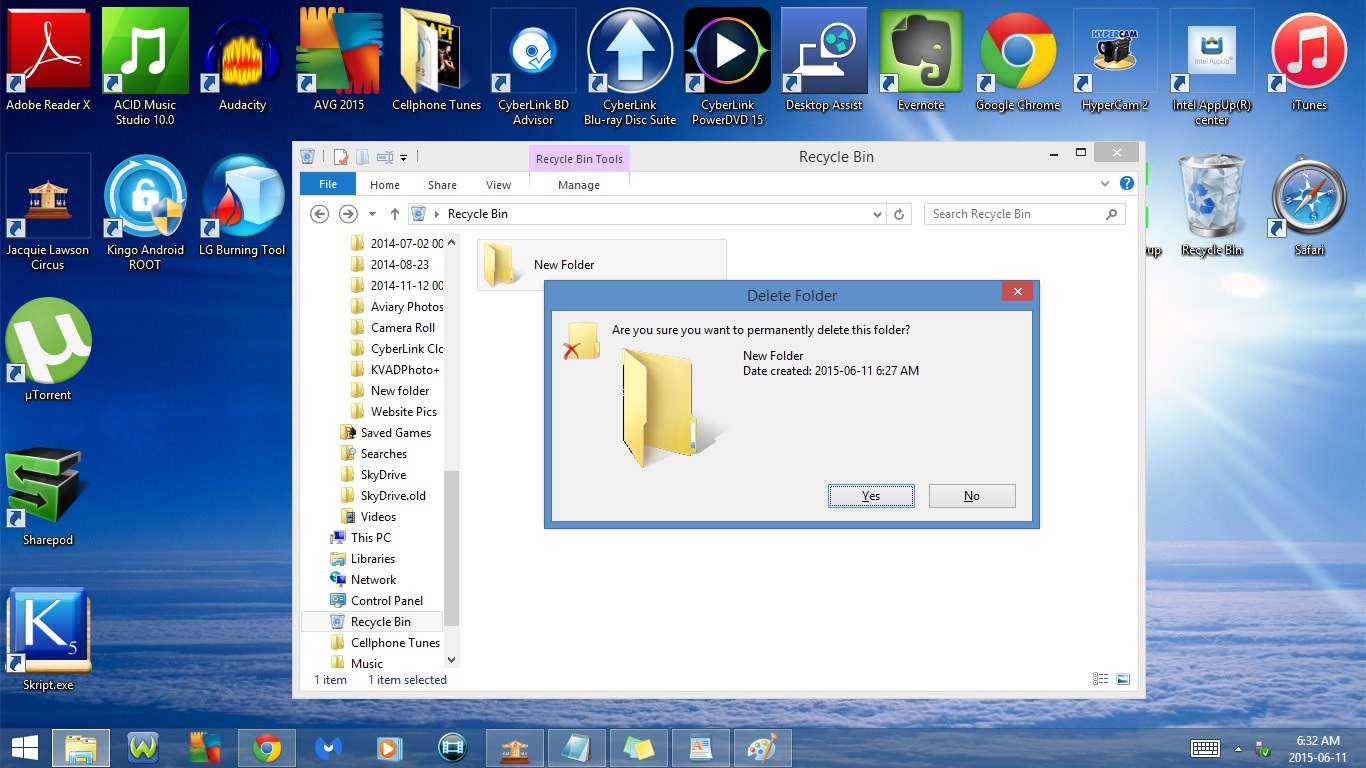Go back in Explorer navigation

(320, 214)
